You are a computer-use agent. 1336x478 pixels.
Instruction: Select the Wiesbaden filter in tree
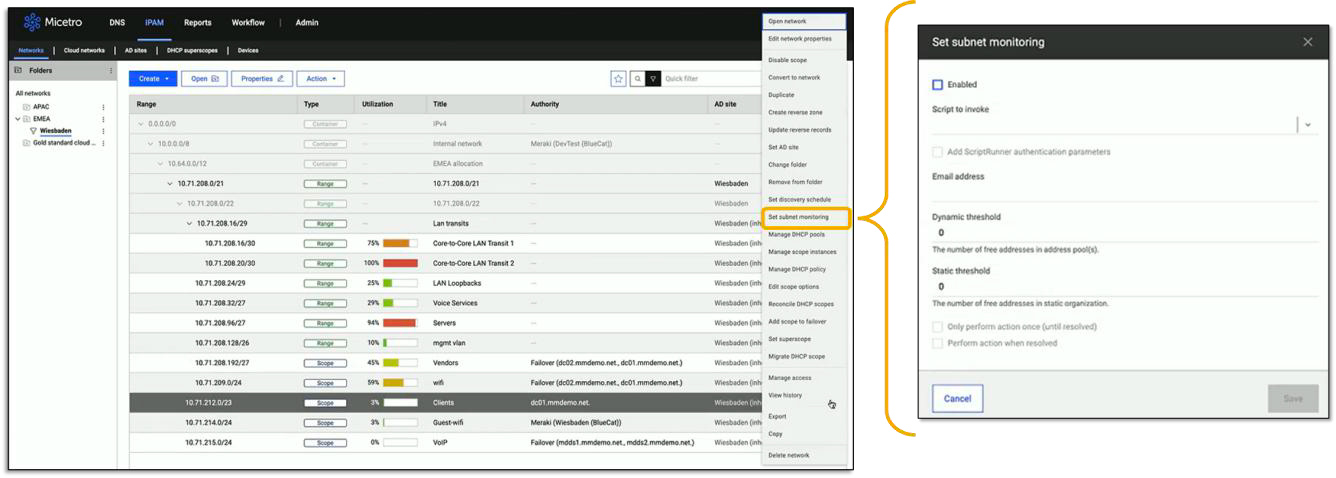[55, 131]
